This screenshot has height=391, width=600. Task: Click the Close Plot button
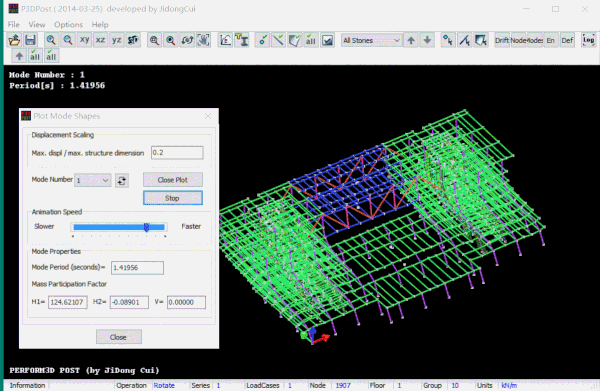[x=173, y=180]
